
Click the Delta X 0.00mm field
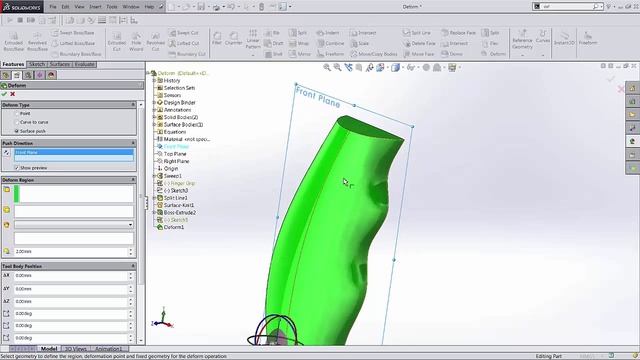(x=71, y=276)
